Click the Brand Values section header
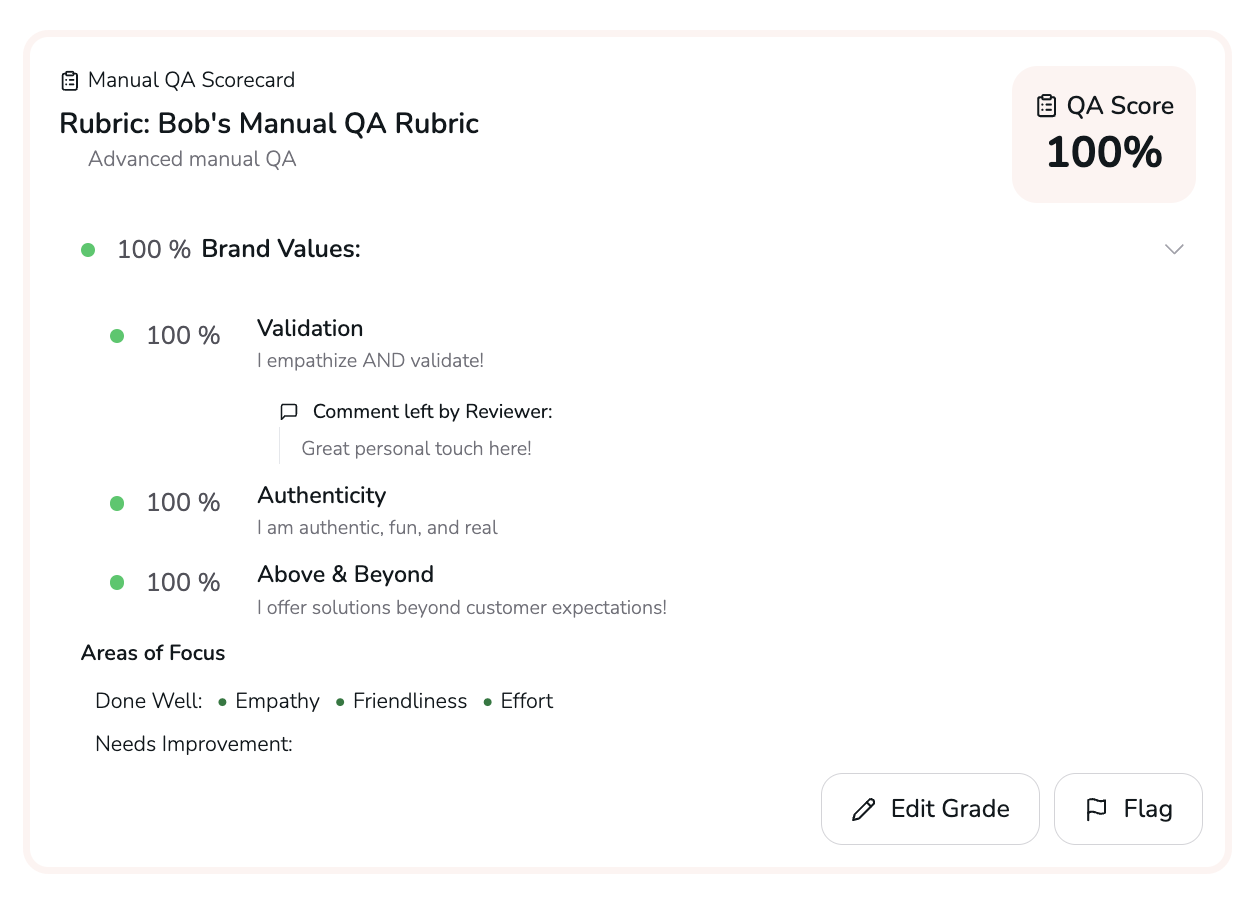Image resolution: width=1260 pixels, height=904 pixels. pos(281,249)
